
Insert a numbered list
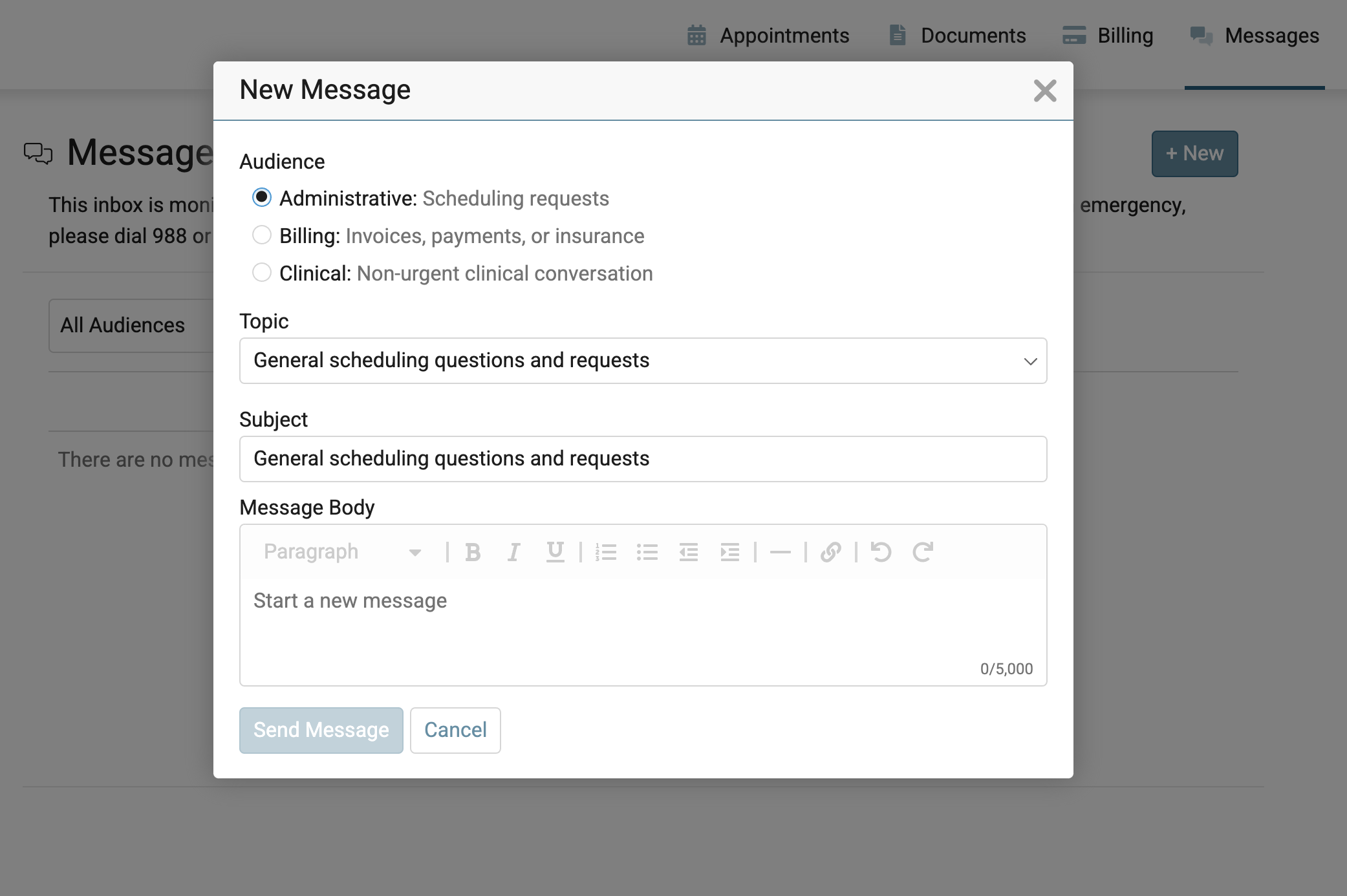606,552
